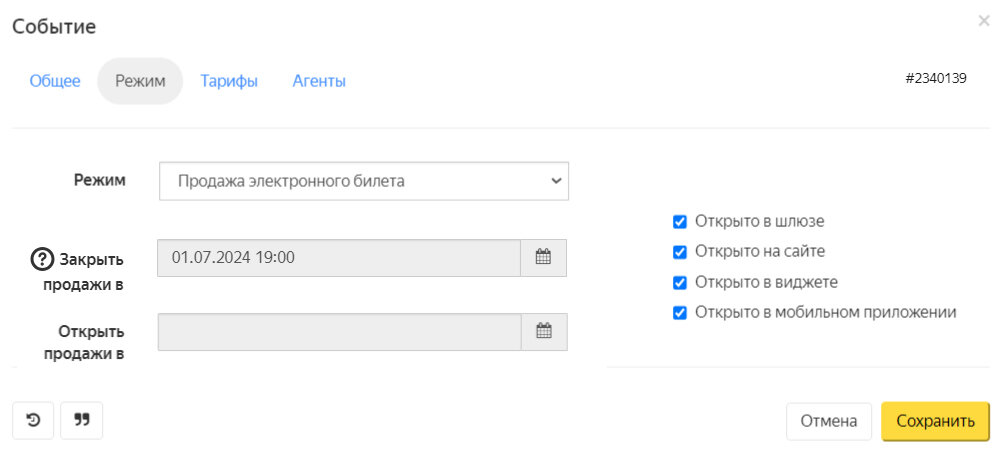
Task: Close the Событие dialog with X
Action: [984, 21]
